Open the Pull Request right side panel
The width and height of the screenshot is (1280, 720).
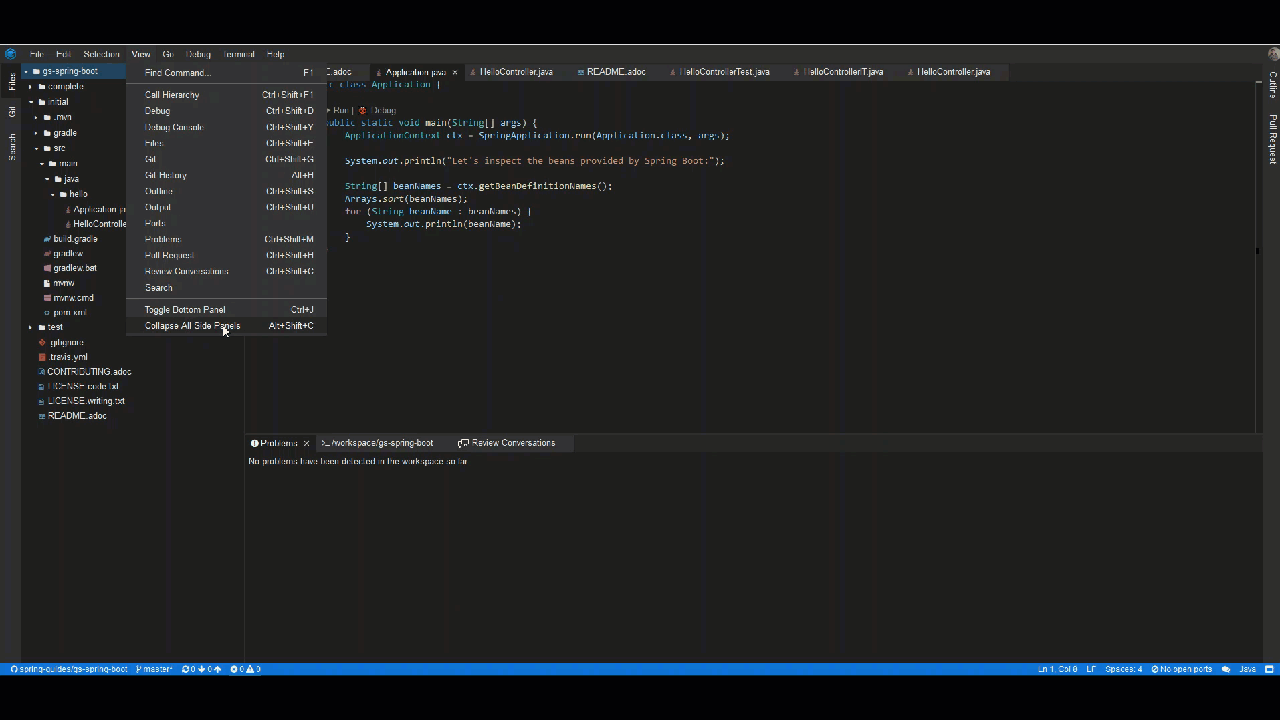tap(1272, 139)
